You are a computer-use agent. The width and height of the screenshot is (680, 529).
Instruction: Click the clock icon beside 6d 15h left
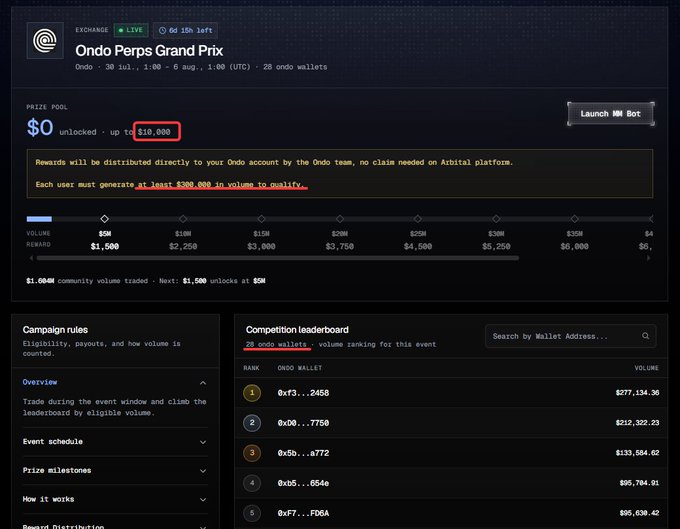[162, 30]
